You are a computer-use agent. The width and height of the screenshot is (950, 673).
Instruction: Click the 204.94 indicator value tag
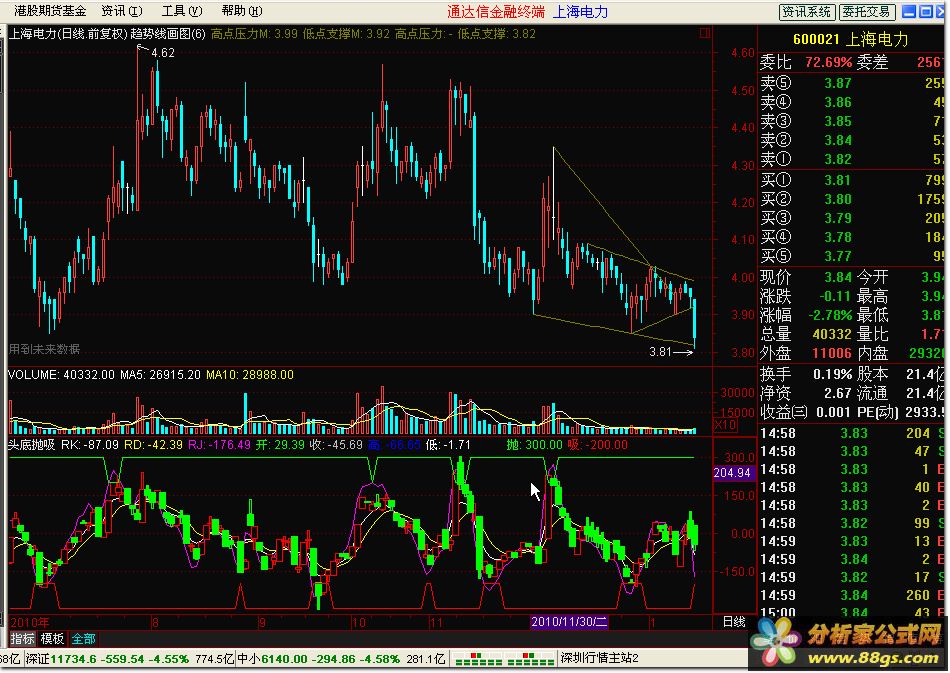click(x=732, y=472)
